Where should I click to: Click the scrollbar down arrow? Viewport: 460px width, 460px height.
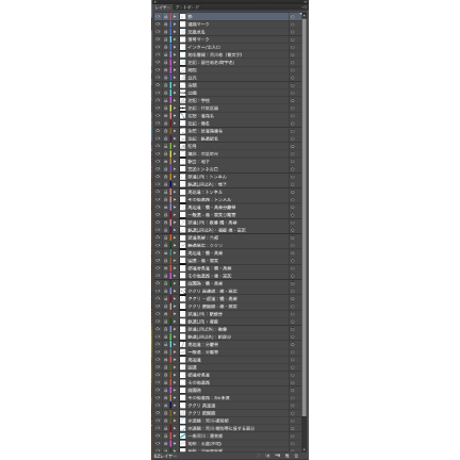pos(304,450)
